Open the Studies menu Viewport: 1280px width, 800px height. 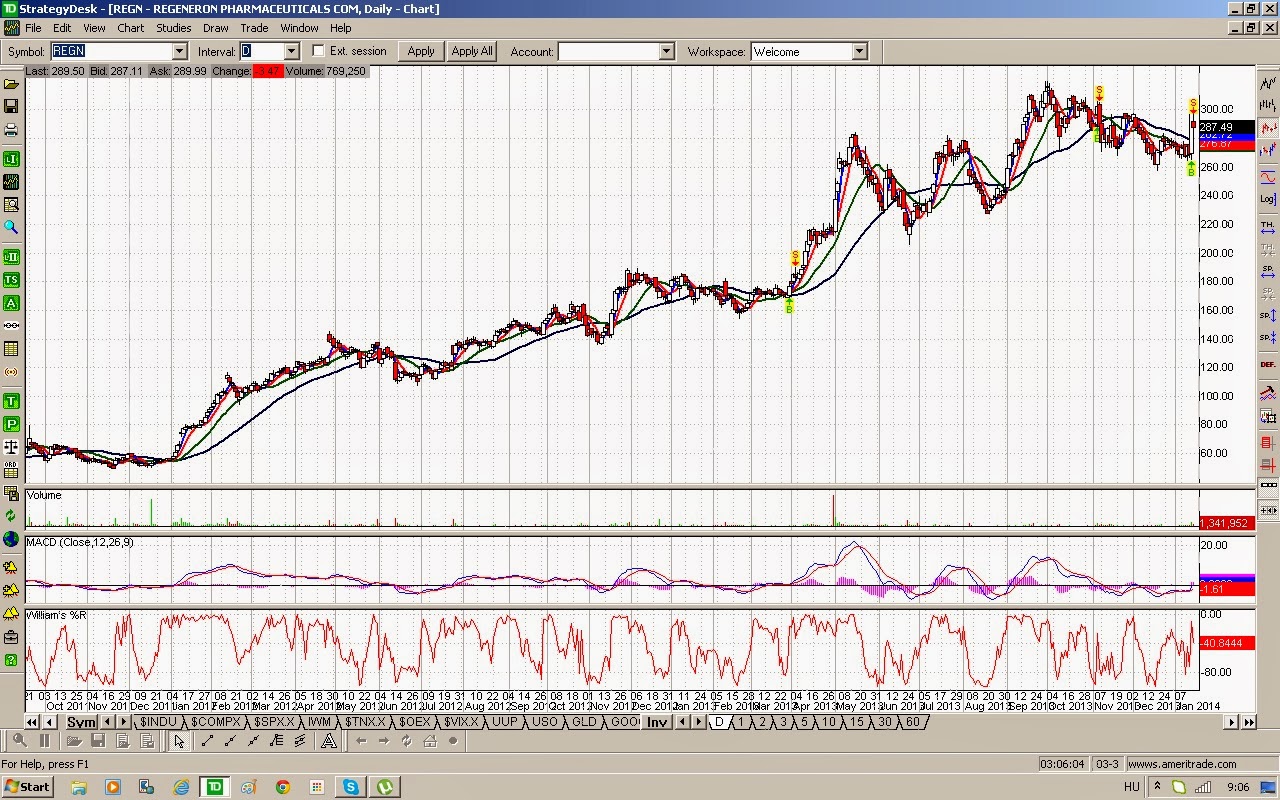click(174, 28)
